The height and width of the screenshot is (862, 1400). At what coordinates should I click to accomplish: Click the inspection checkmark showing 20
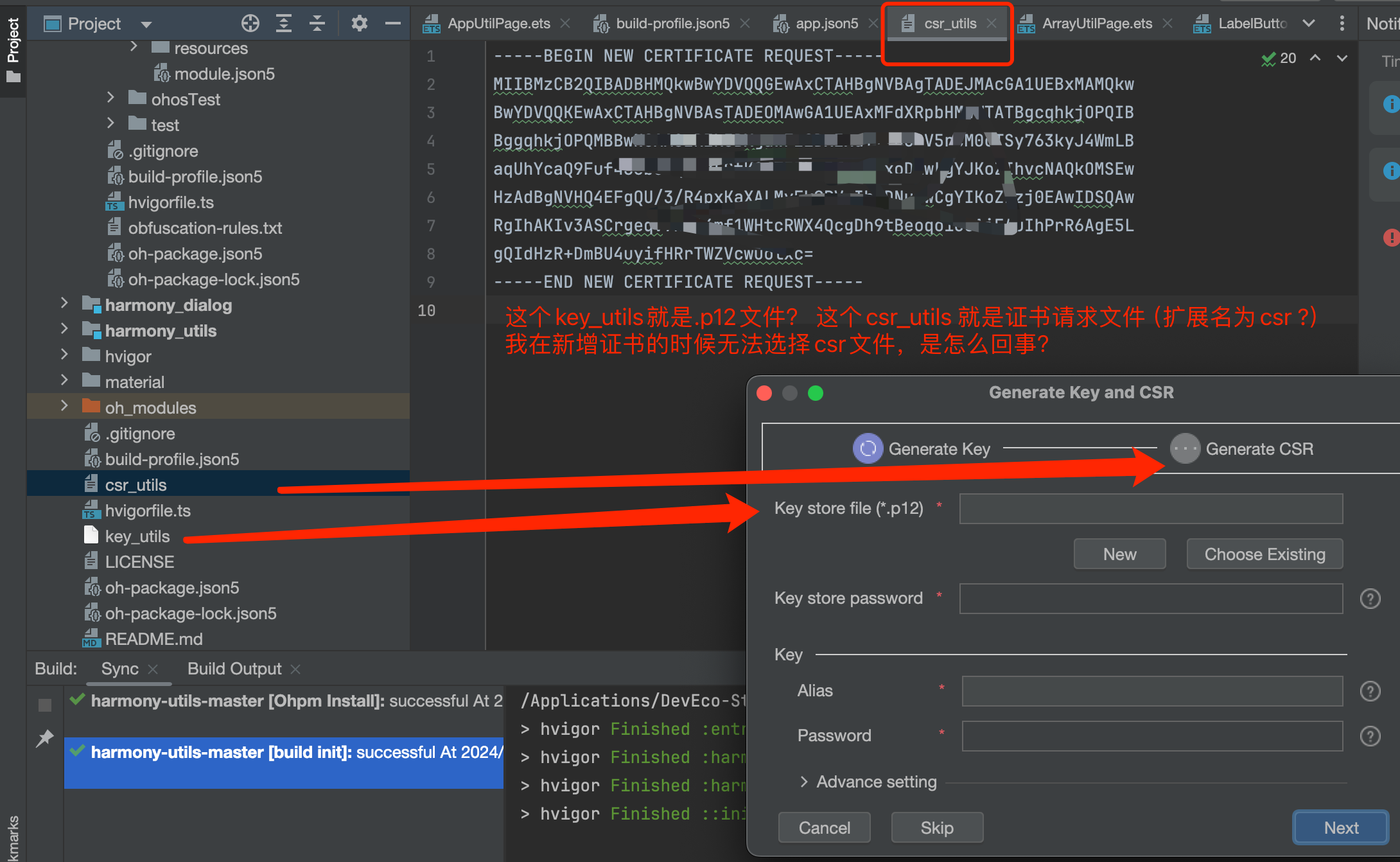click(1279, 58)
